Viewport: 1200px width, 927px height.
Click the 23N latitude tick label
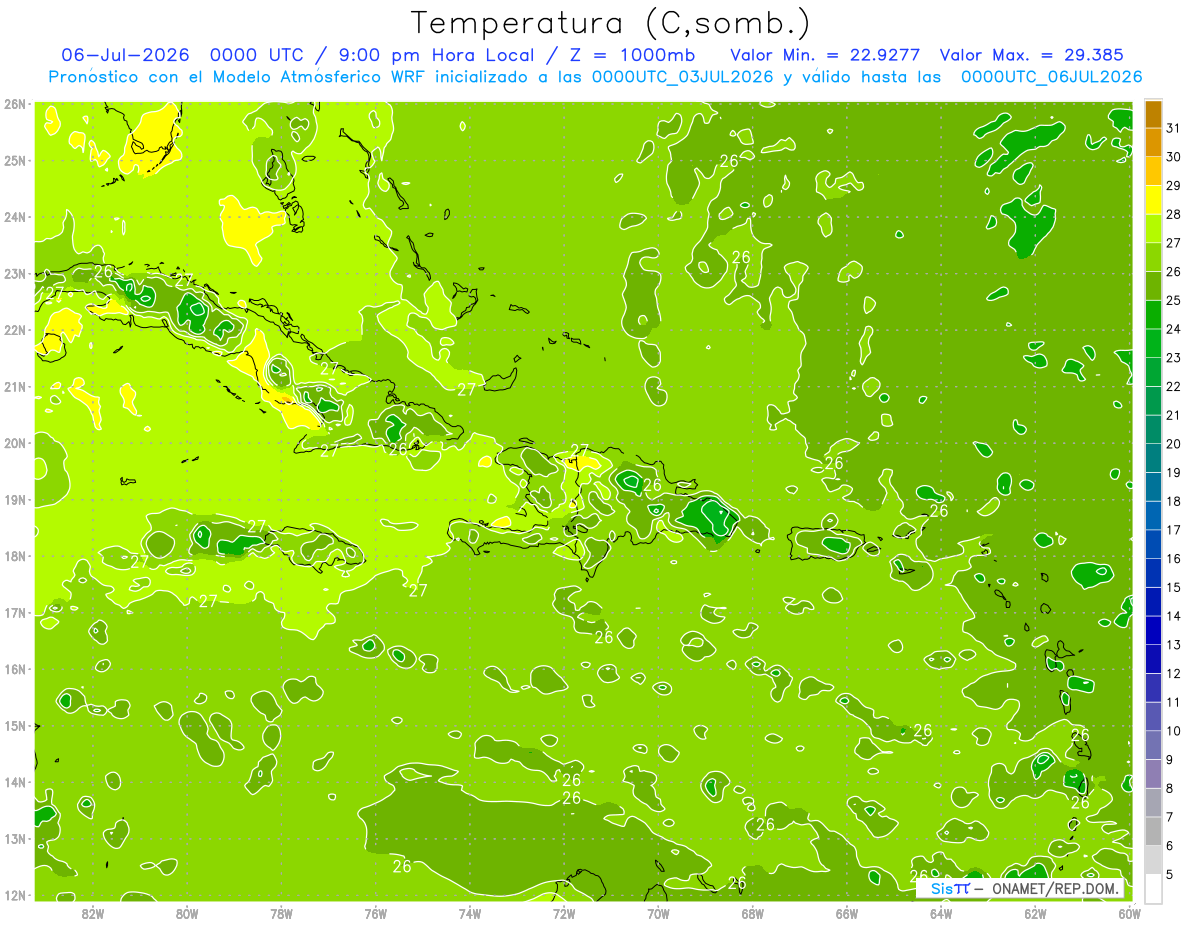(x=15, y=273)
